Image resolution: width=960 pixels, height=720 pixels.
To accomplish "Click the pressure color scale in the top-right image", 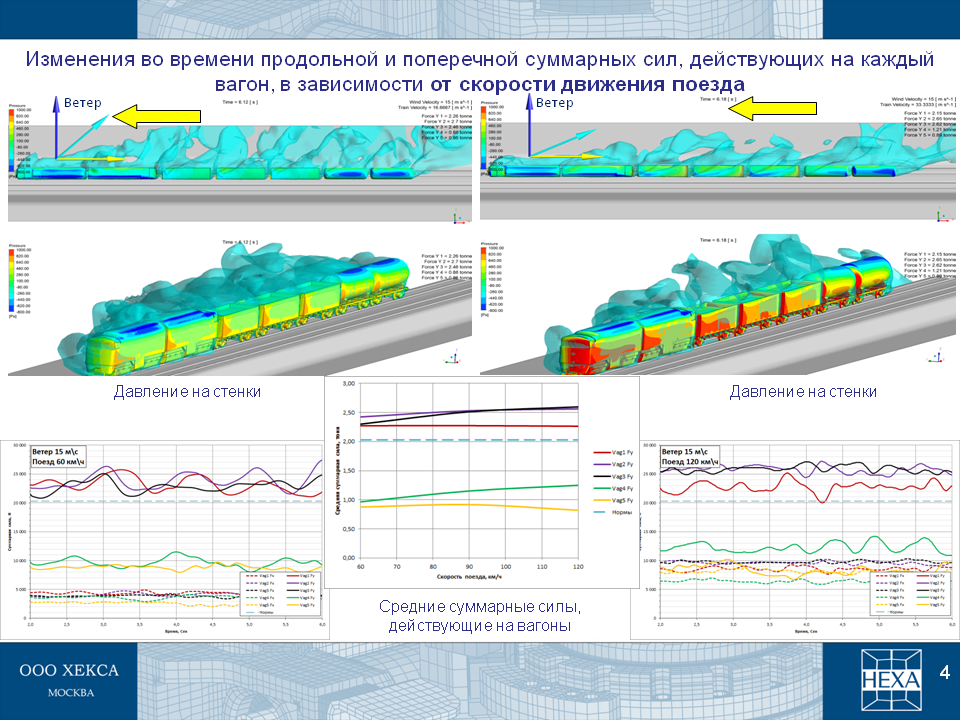I will point(484,140).
